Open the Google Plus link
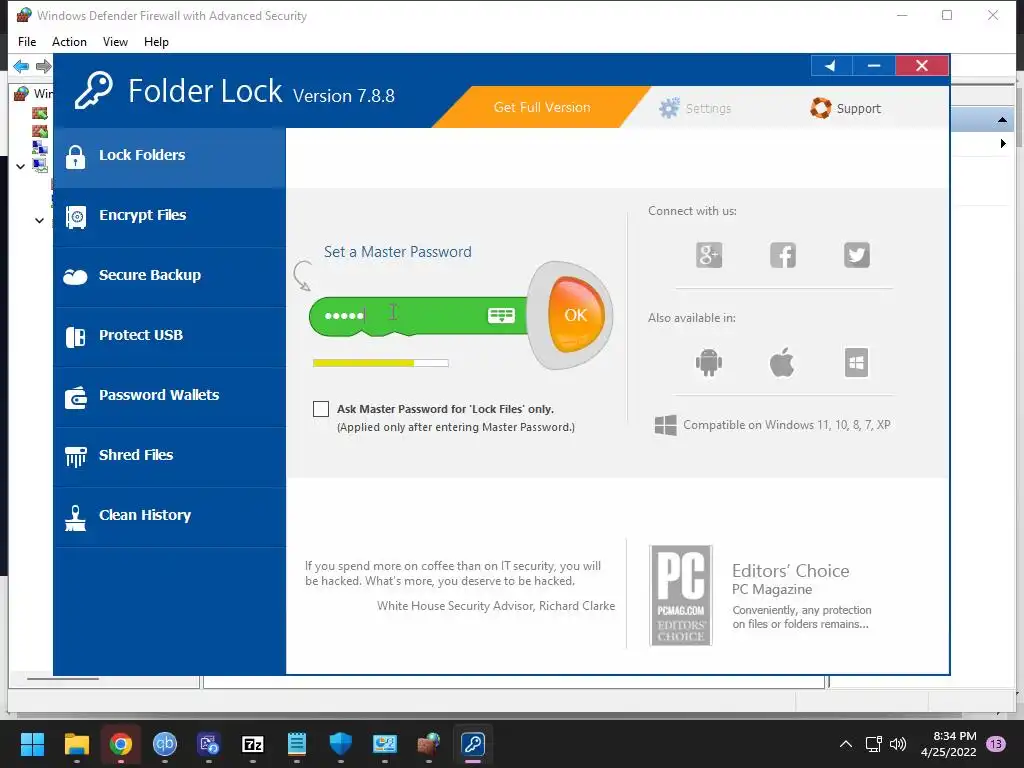 tap(709, 255)
